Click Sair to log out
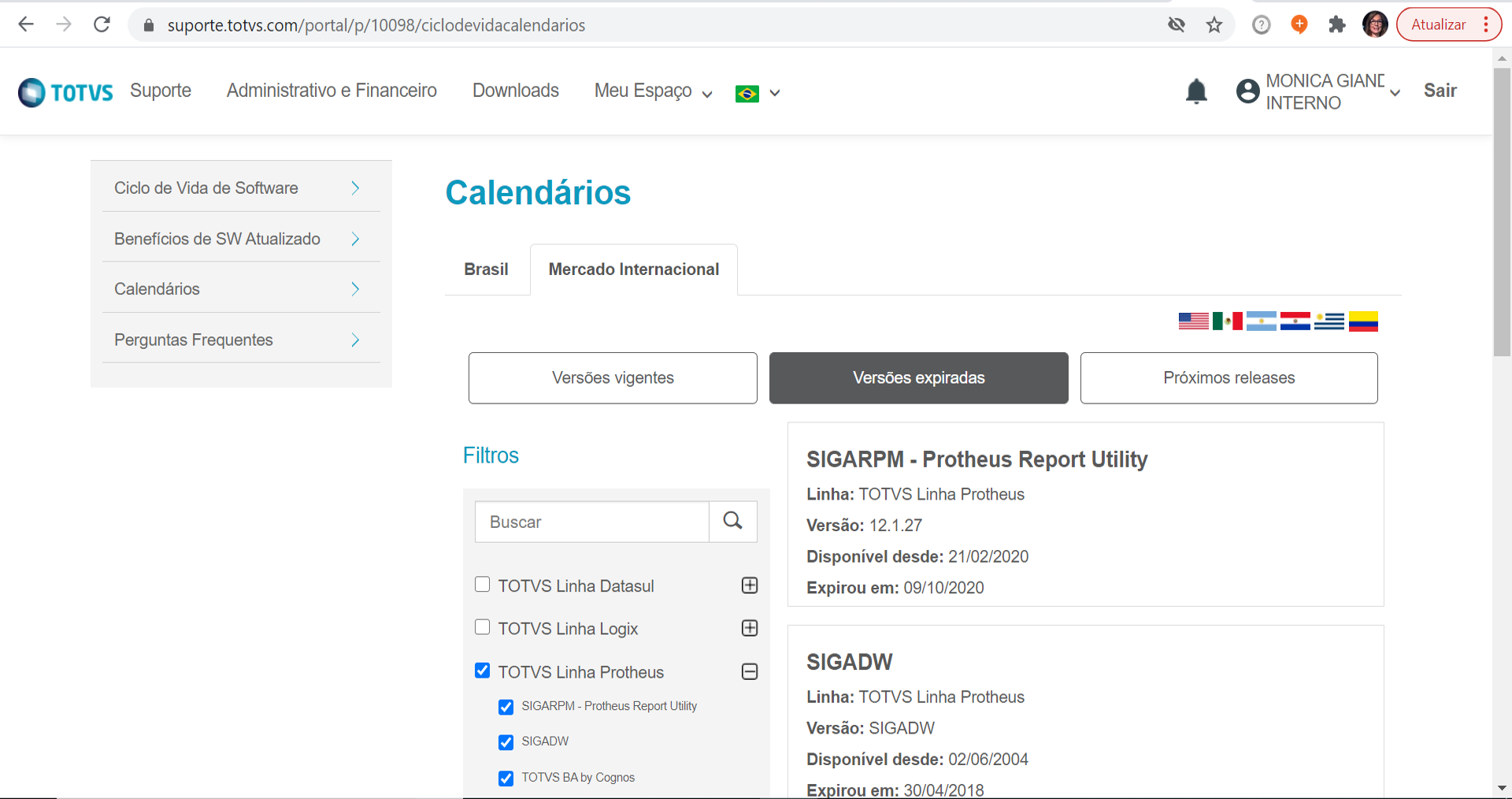This screenshot has height=799, width=1512. click(1440, 91)
